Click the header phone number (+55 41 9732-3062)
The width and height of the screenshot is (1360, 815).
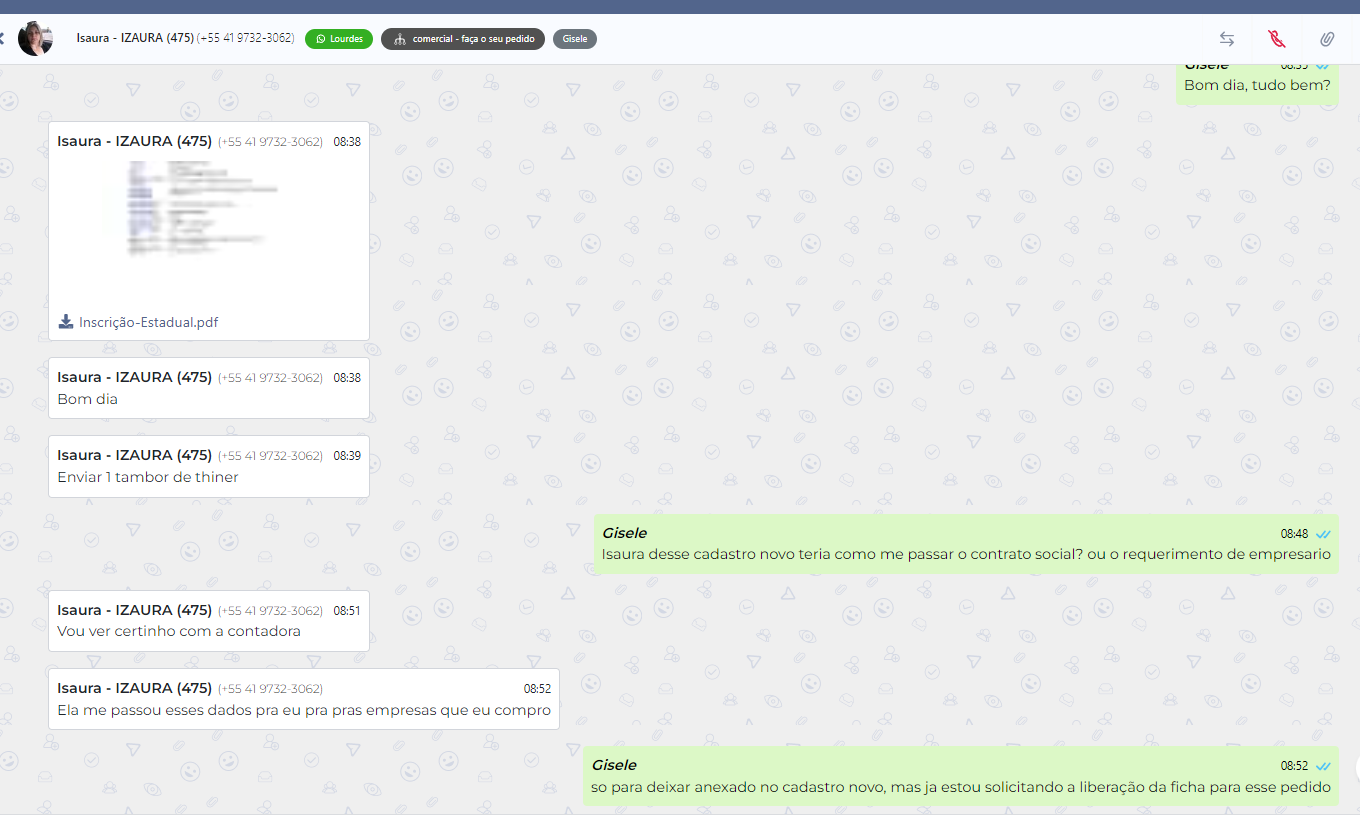[x=246, y=38]
